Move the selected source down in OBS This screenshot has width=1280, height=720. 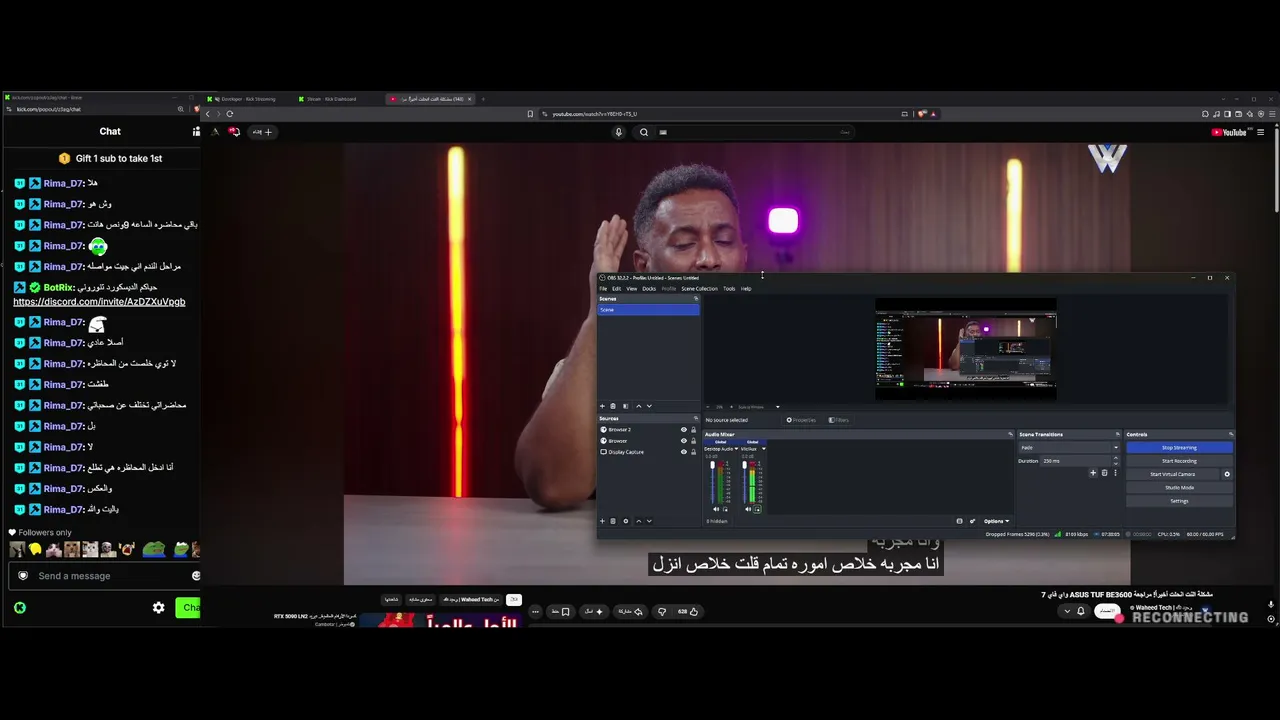(x=649, y=521)
